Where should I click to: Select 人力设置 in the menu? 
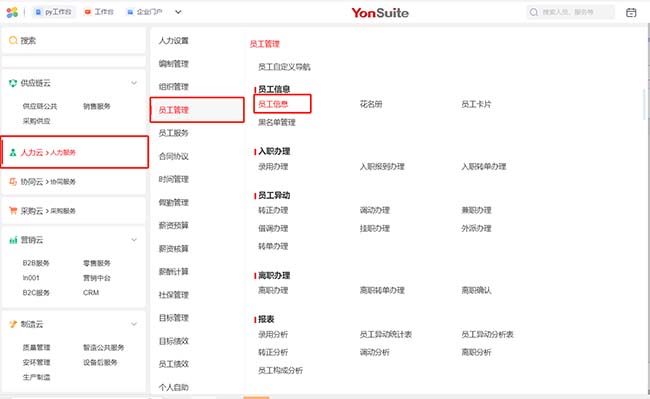pyautogui.click(x=174, y=41)
